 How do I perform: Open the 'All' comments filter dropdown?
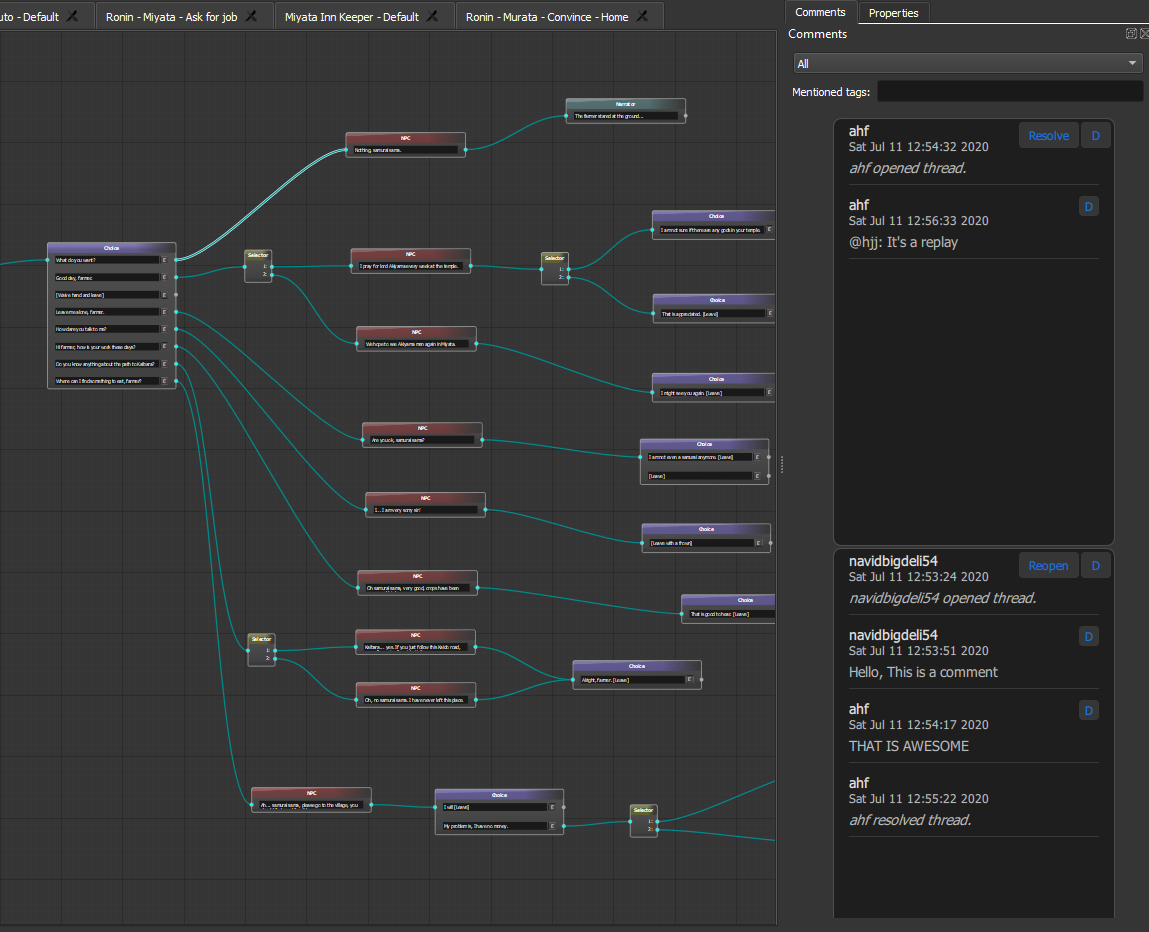[x=968, y=64]
